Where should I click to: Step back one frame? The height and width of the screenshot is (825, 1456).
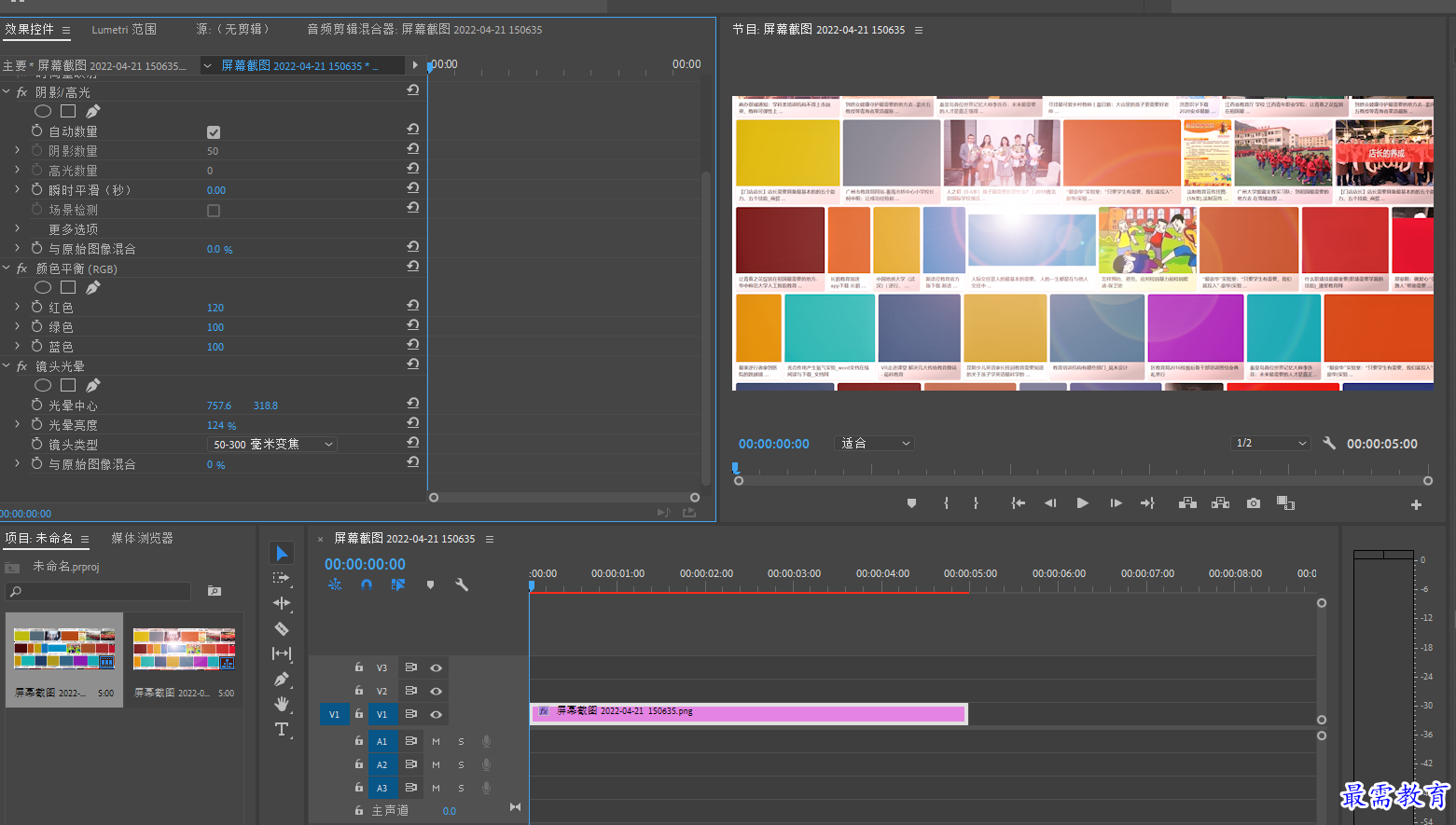tap(1050, 503)
